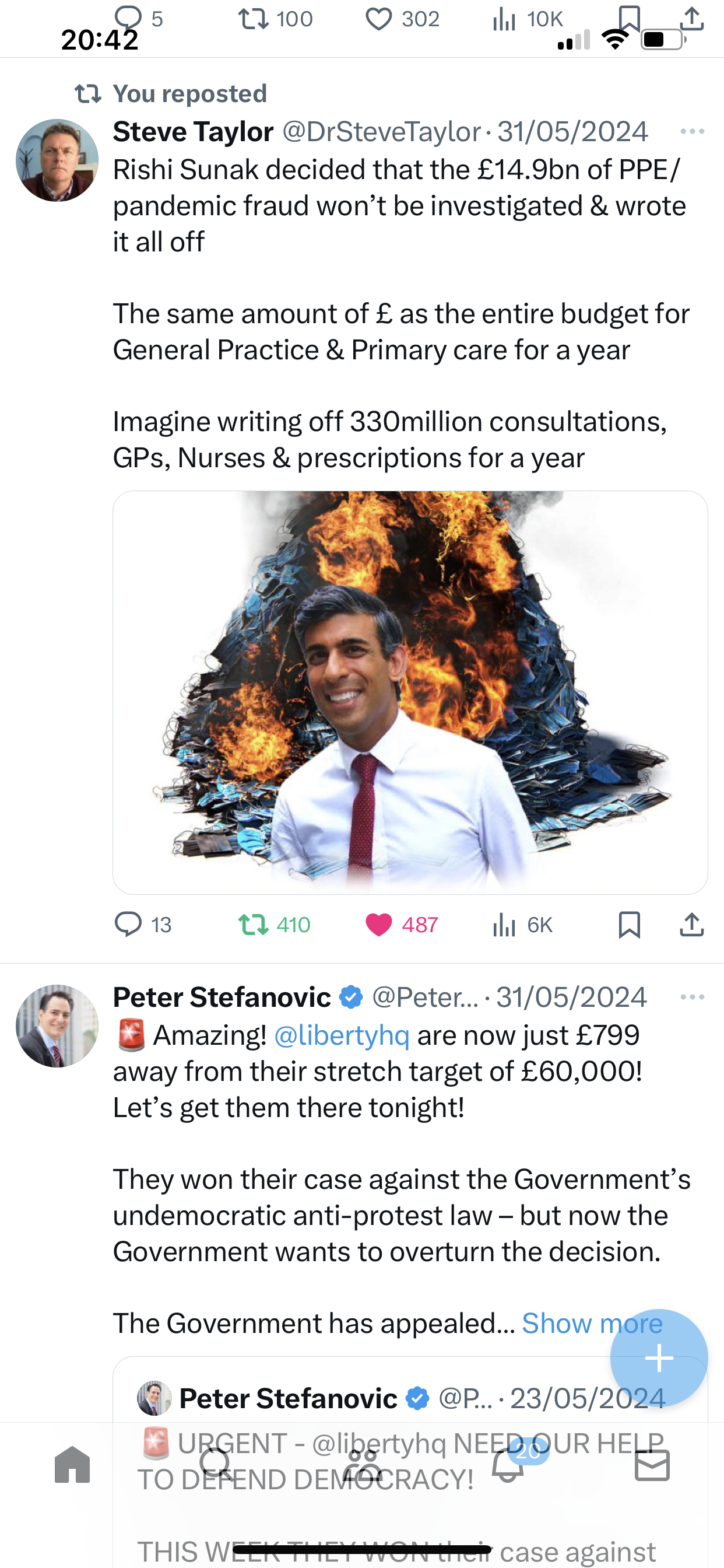The image size is (724, 1568).
Task: Open more options for Steve Taylor's post
Action: click(x=693, y=131)
